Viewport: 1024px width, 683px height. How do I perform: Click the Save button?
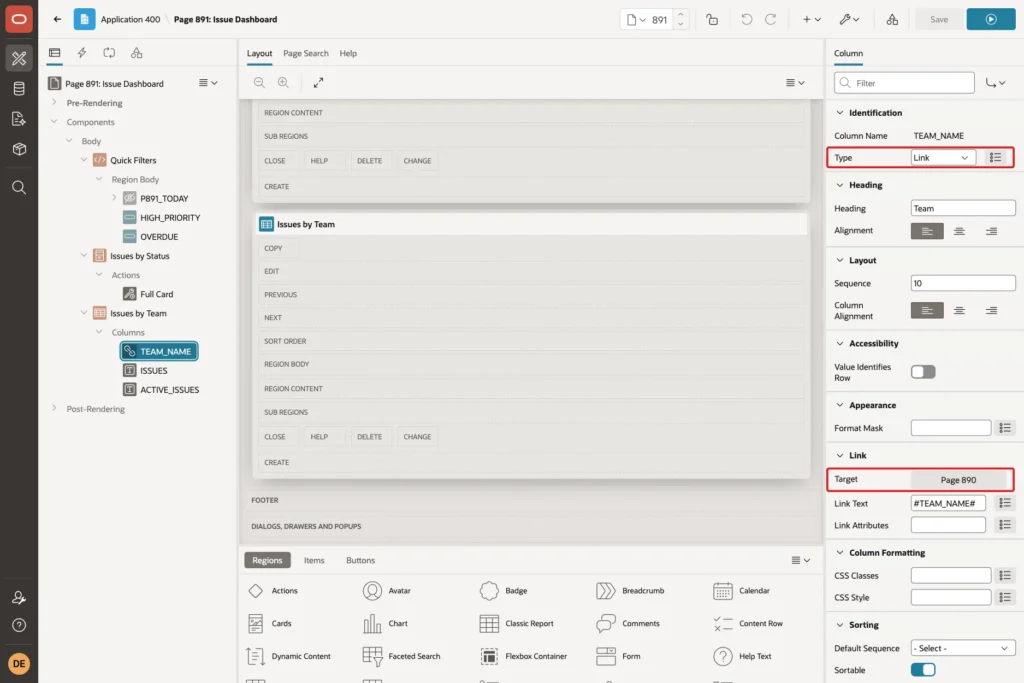tap(939, 20)
